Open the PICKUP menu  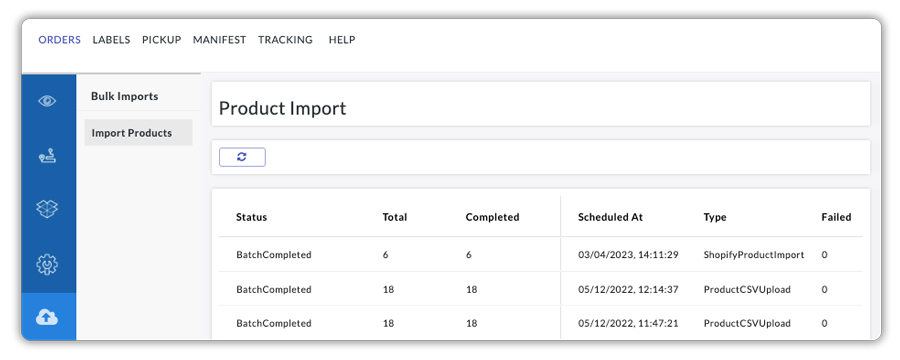tap(162, 40)
